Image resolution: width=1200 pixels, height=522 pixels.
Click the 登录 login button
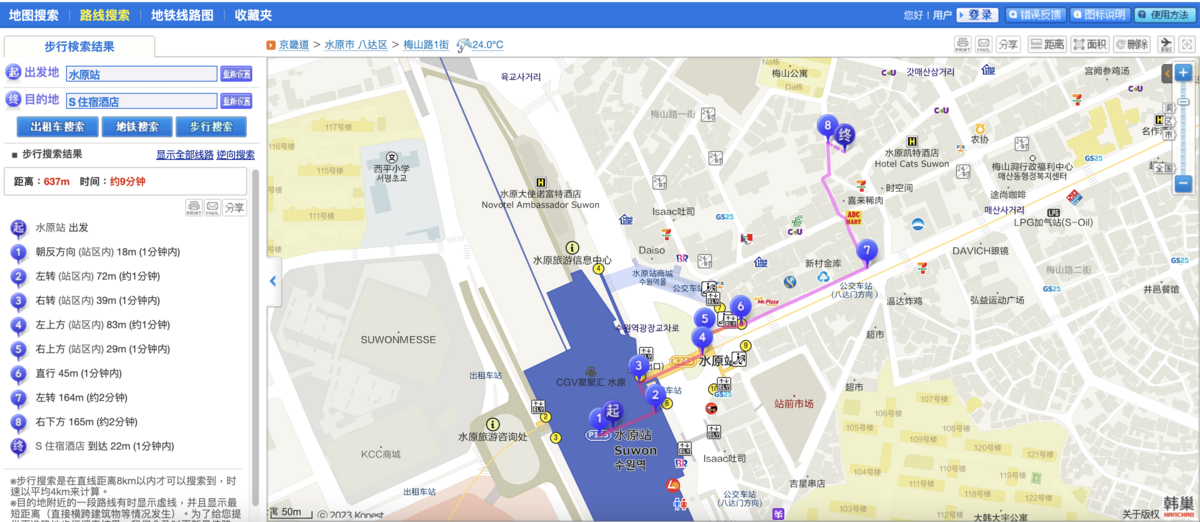pyautogui.click(x=977, y=15)
